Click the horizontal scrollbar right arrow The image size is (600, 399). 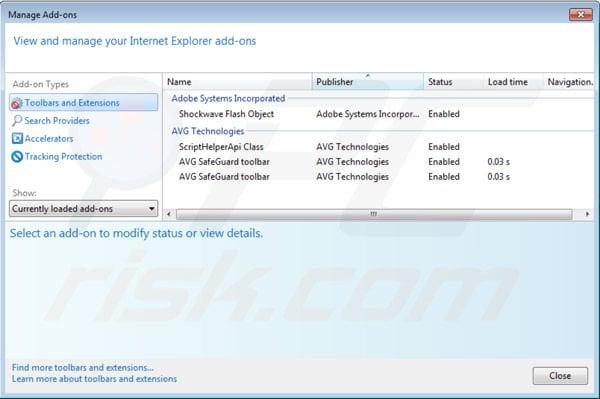coord(587,214)
